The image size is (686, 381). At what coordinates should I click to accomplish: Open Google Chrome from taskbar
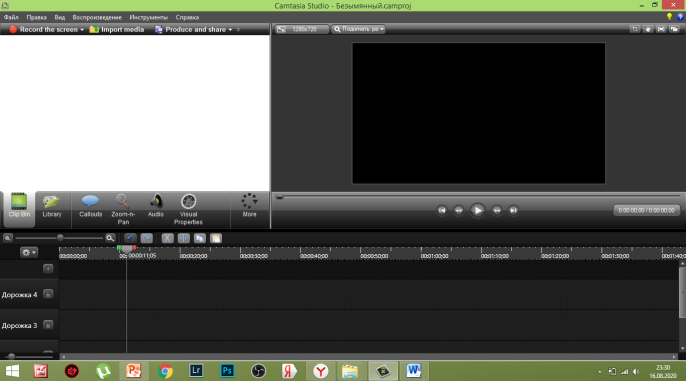(x=165, y=371)
